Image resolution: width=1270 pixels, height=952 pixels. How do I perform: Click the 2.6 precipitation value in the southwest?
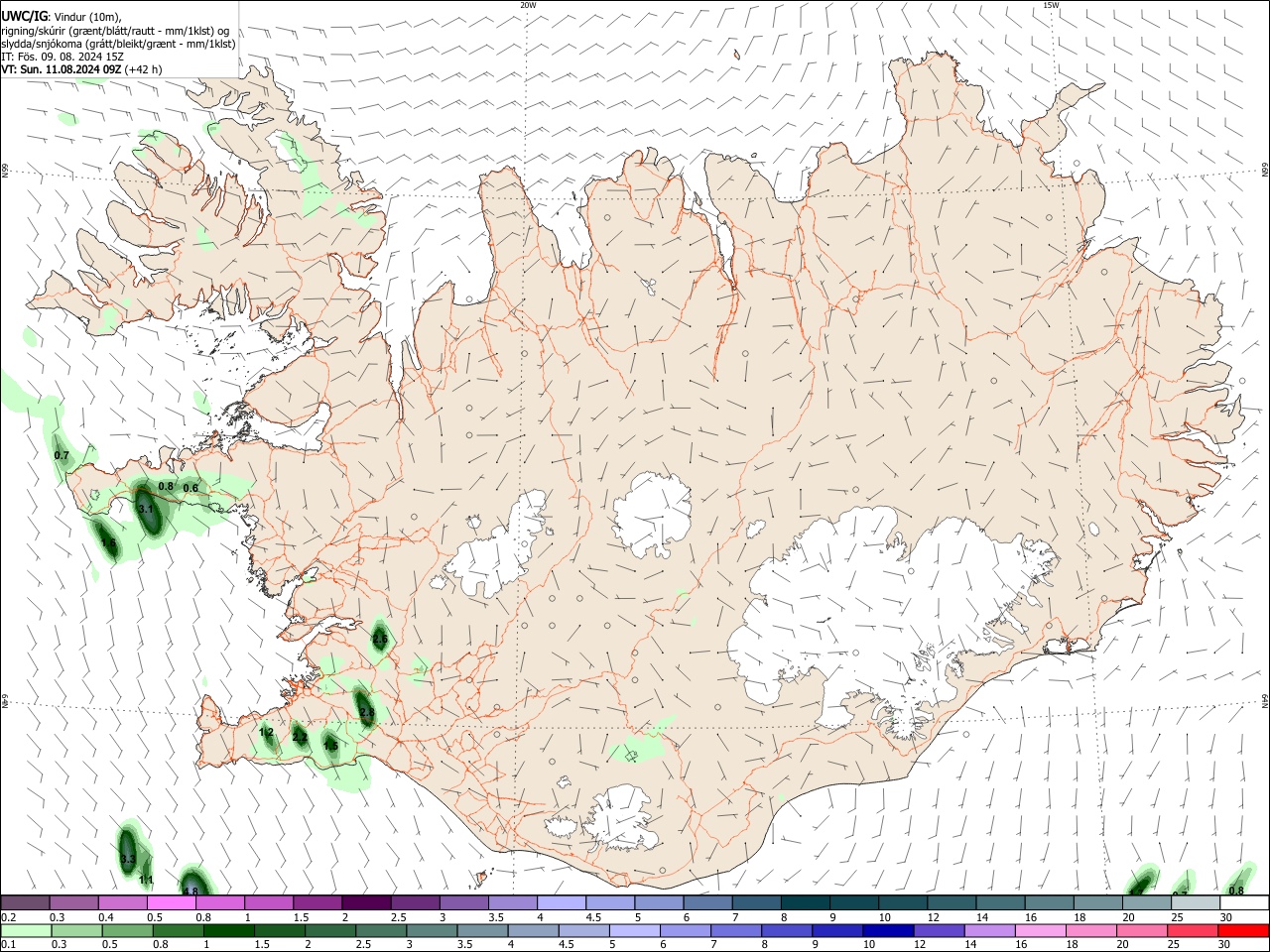point(380,640)
